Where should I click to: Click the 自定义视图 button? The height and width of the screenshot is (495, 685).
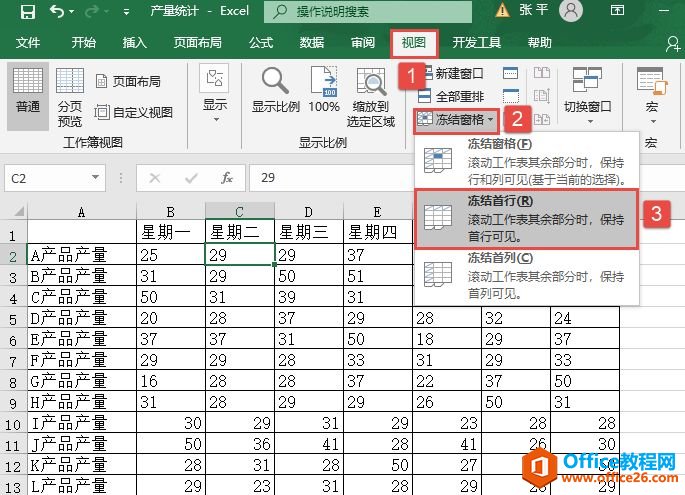(134, 113)
